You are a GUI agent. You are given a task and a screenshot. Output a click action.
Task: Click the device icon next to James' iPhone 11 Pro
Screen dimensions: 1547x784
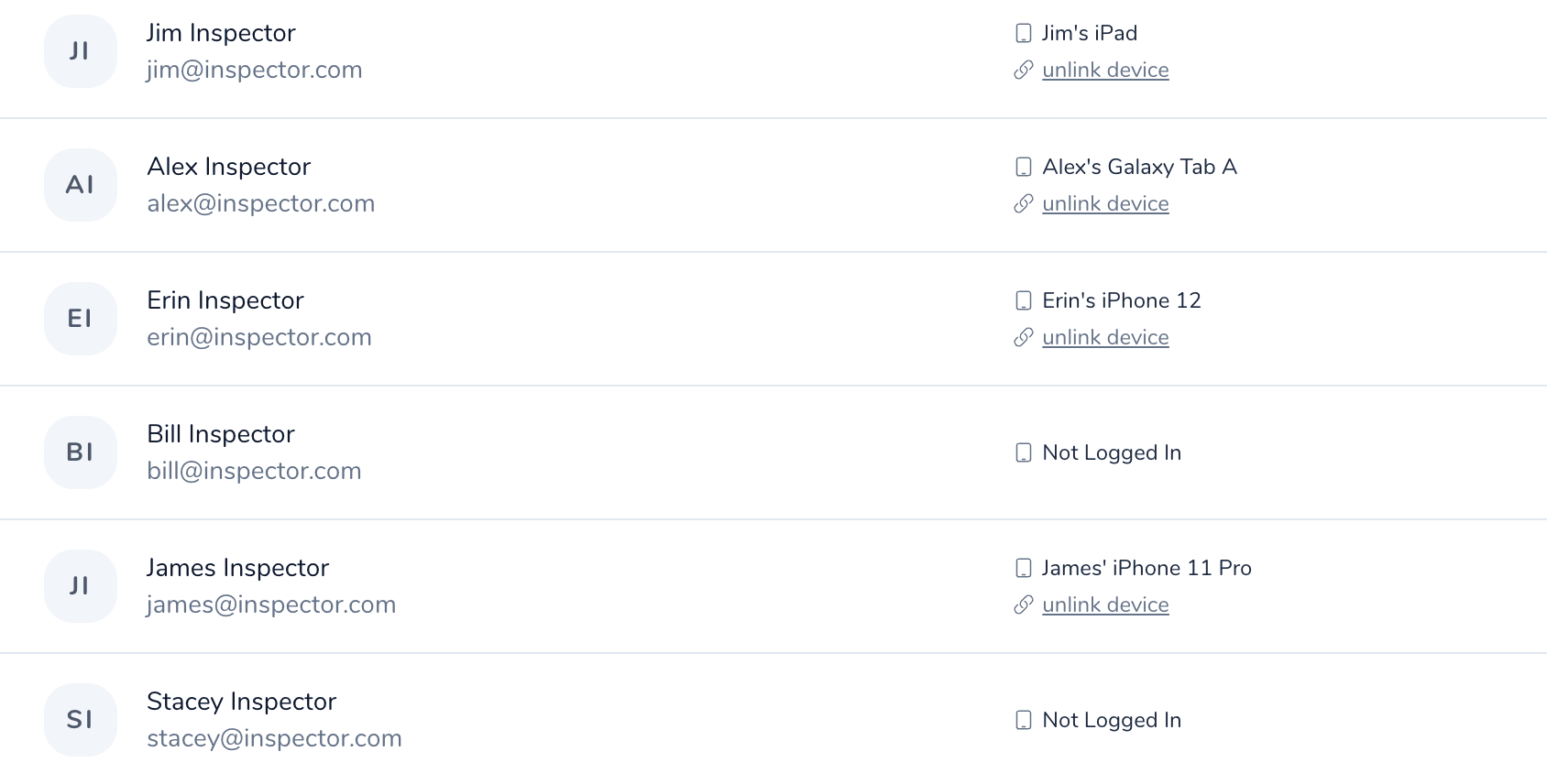tap(1024, 569)
